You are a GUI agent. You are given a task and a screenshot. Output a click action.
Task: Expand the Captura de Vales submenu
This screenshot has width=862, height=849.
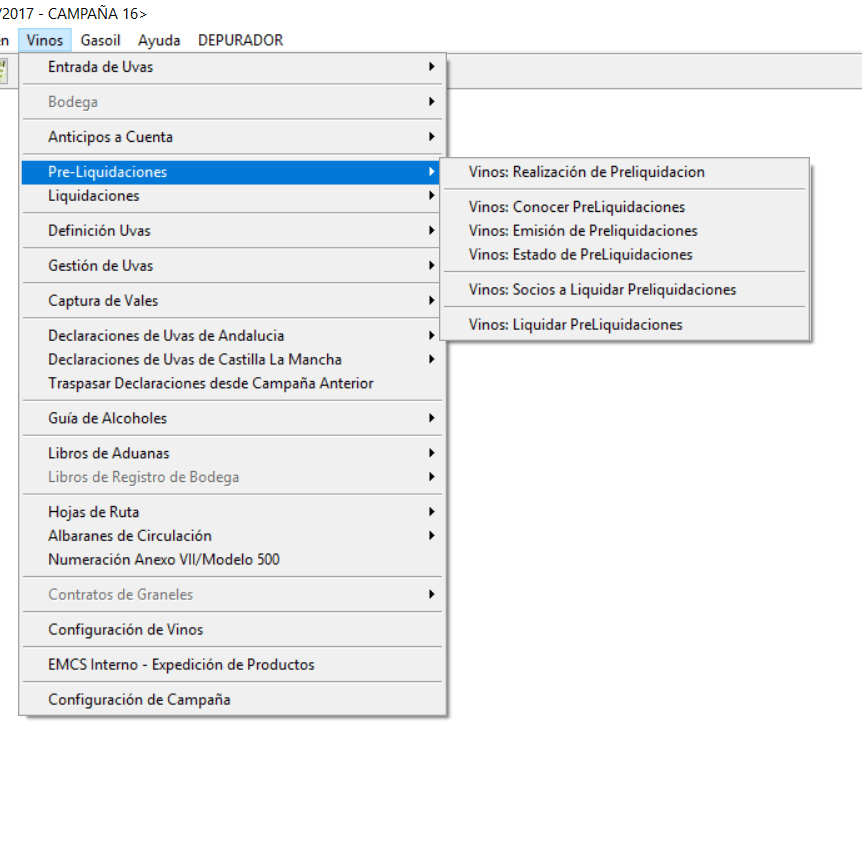103,301
